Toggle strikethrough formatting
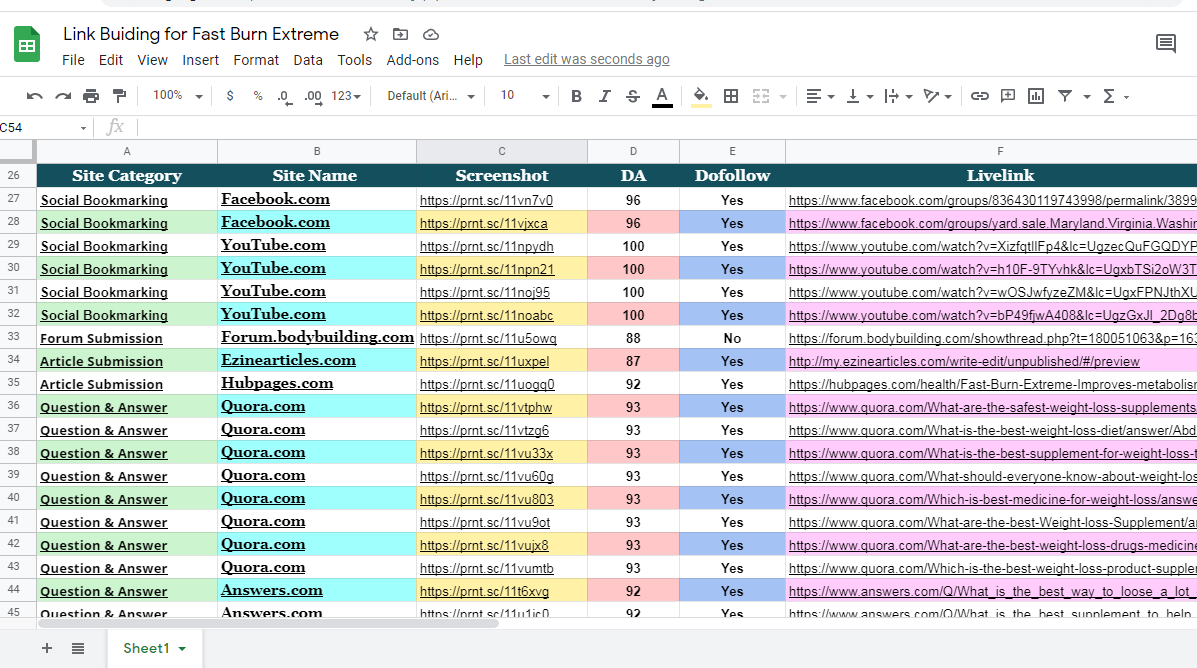The image size is (1197, 668). click(633, 96)
